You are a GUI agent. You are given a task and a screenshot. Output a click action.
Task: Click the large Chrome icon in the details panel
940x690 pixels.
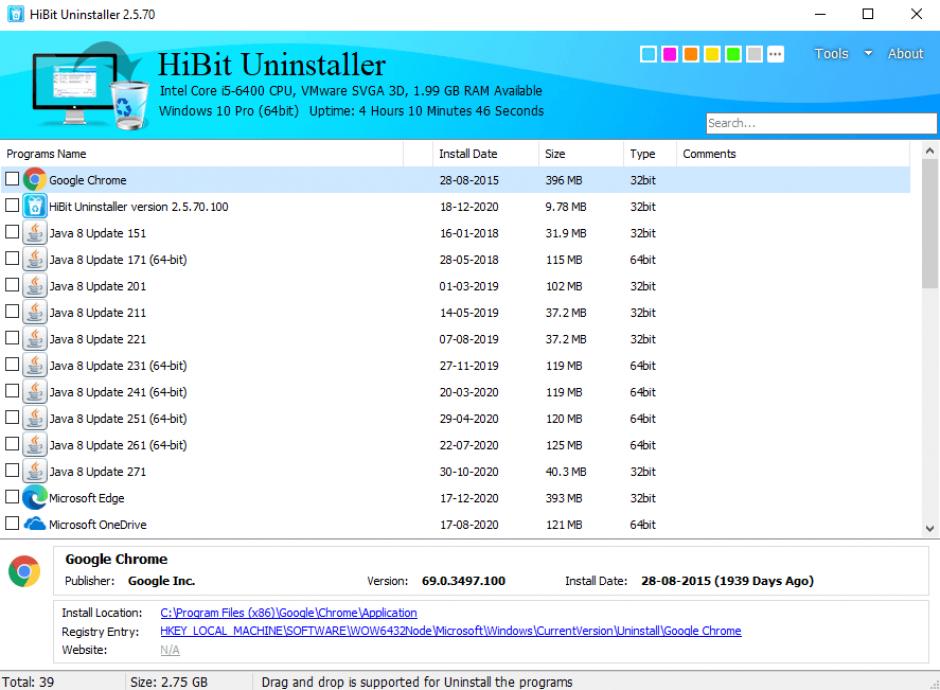24,571
